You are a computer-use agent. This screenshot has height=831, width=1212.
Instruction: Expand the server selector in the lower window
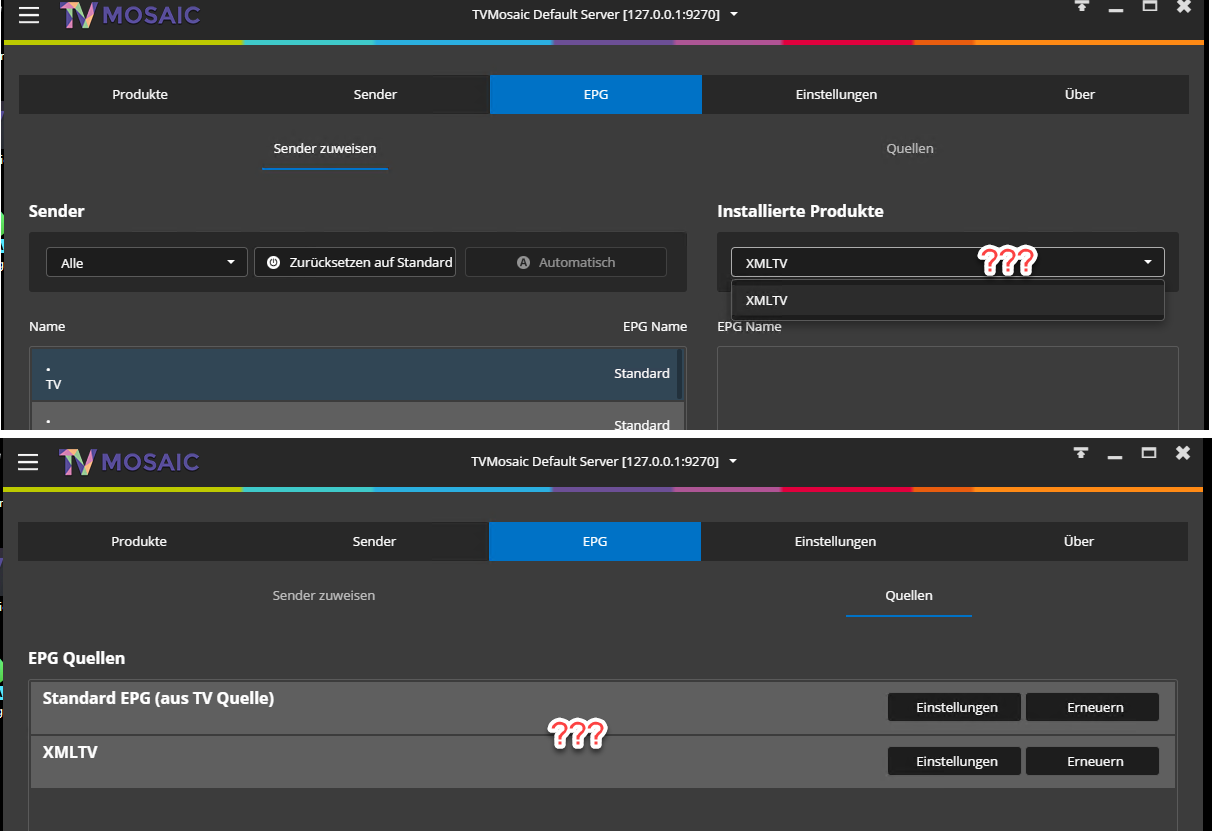pyautogui.click(x=734, y=461)
